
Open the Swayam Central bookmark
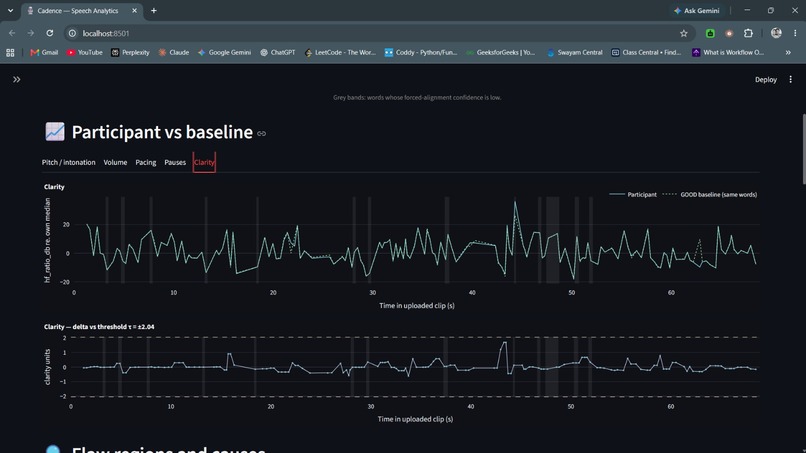[x=575, y=52]
